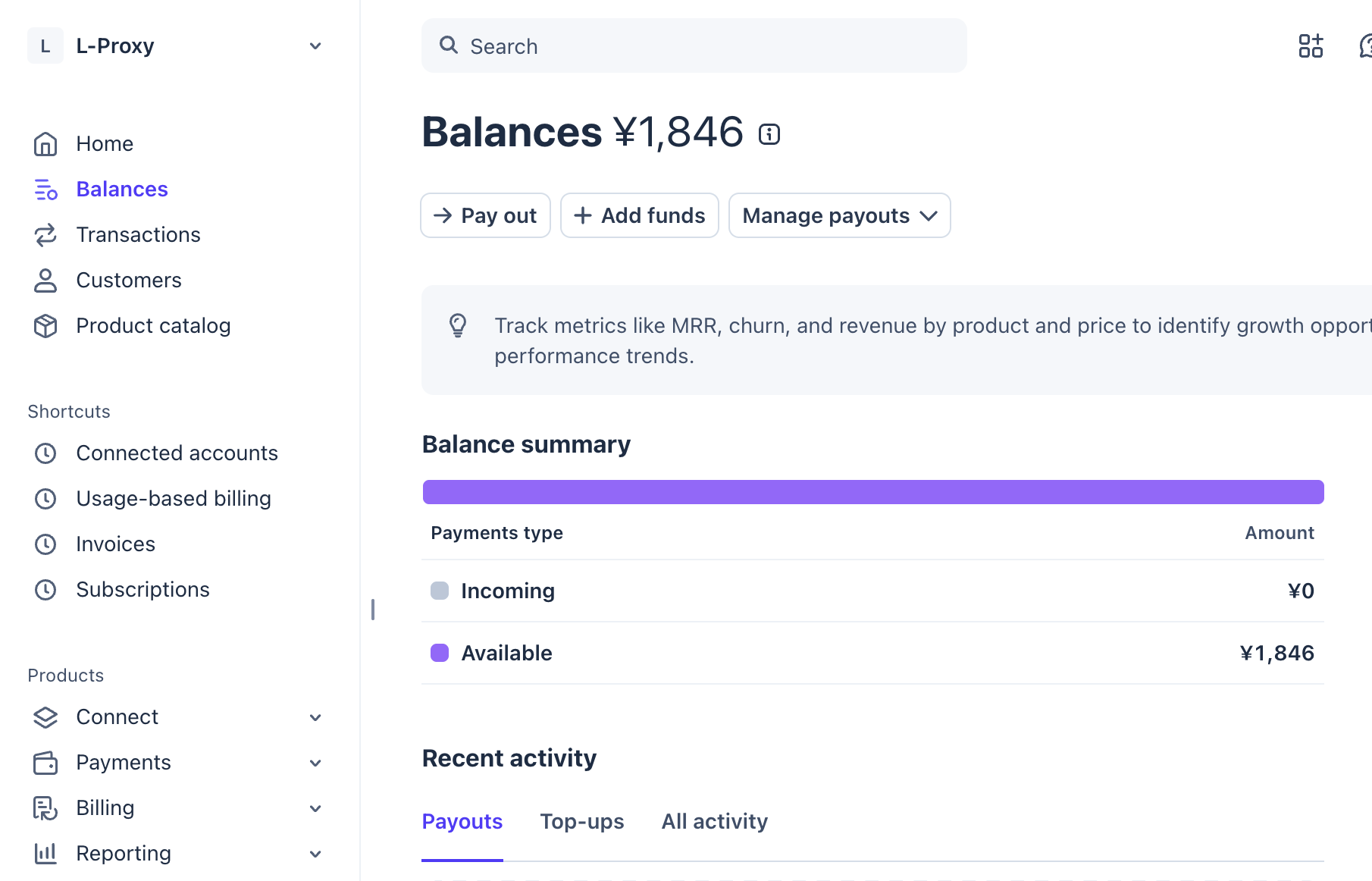The height and width of the screenshot is (881, 1372).
Task: Click the info icon beside Balances total
Action: click(x=769, y=134)
